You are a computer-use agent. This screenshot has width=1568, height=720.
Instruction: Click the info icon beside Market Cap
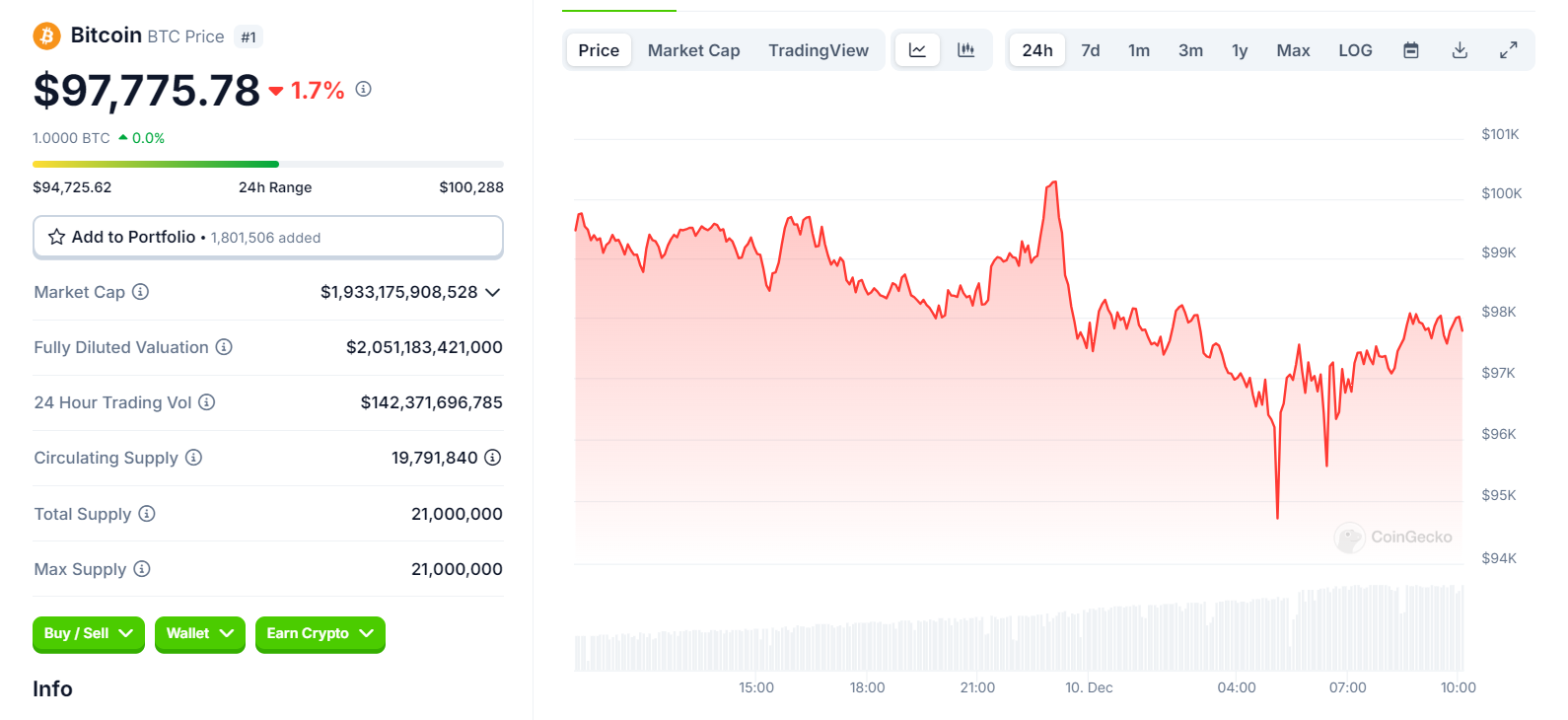(141, 292)
